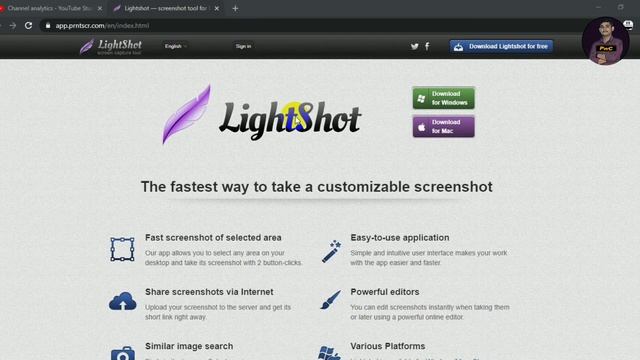Open the Sign in link
The width and height of the screenshot is (640, 360).
(x=243, y=46)
